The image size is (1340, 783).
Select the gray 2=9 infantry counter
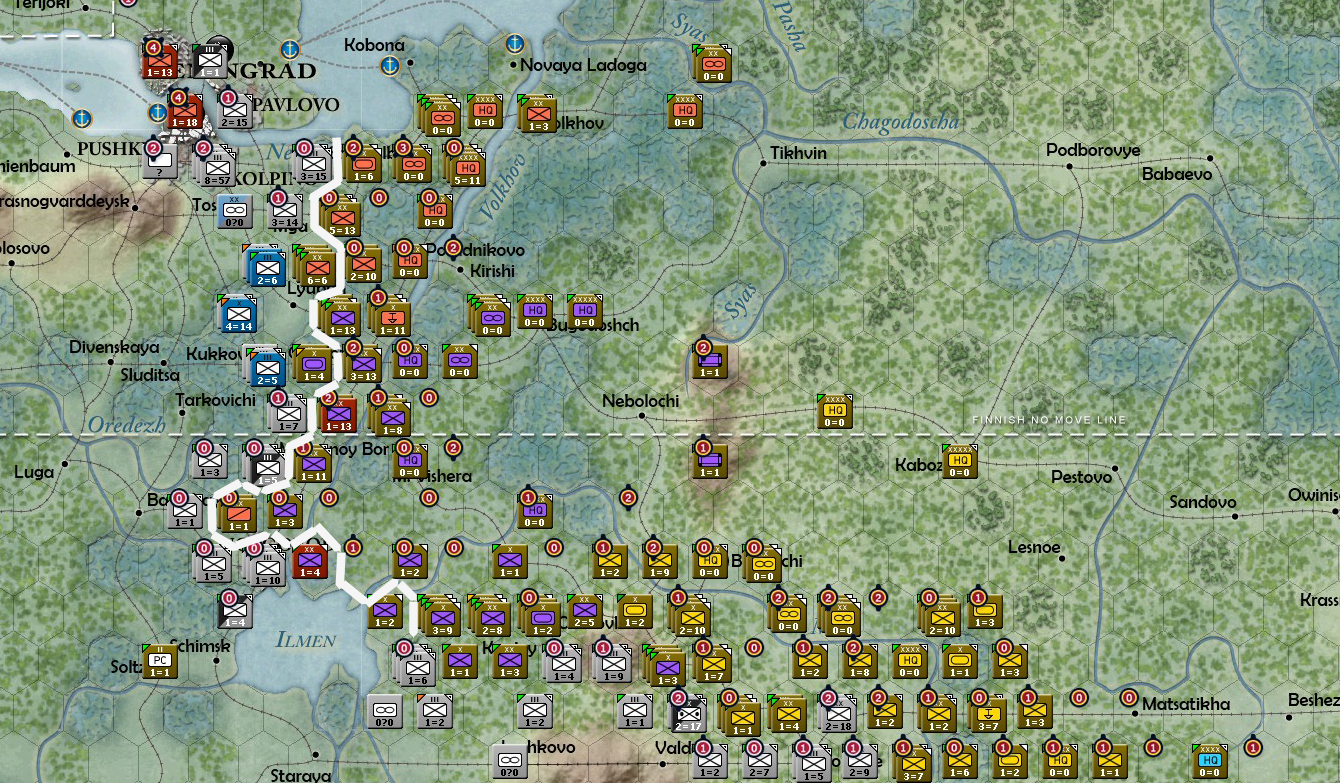861,762
